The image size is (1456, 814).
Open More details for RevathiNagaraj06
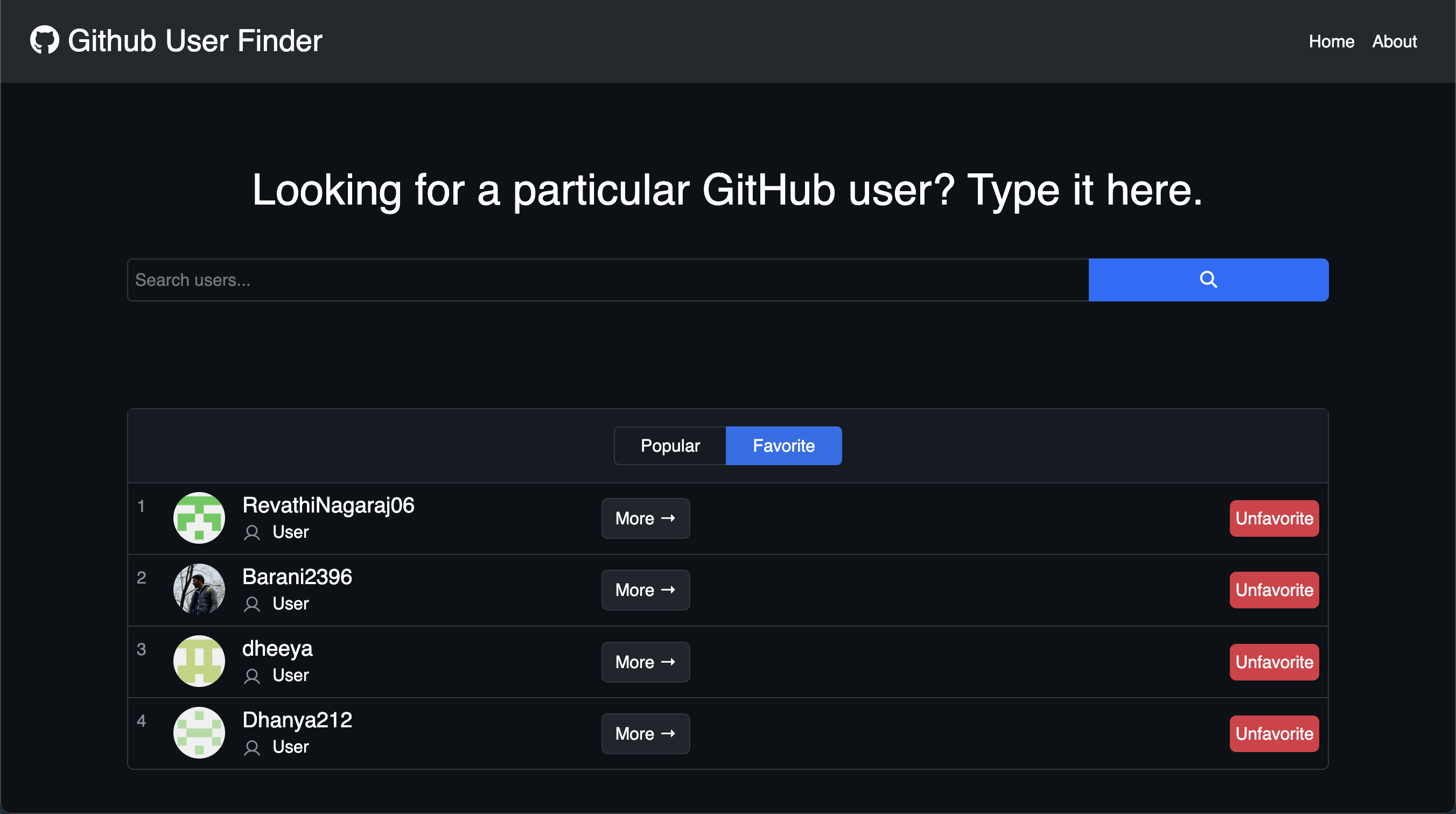point(645,518)
